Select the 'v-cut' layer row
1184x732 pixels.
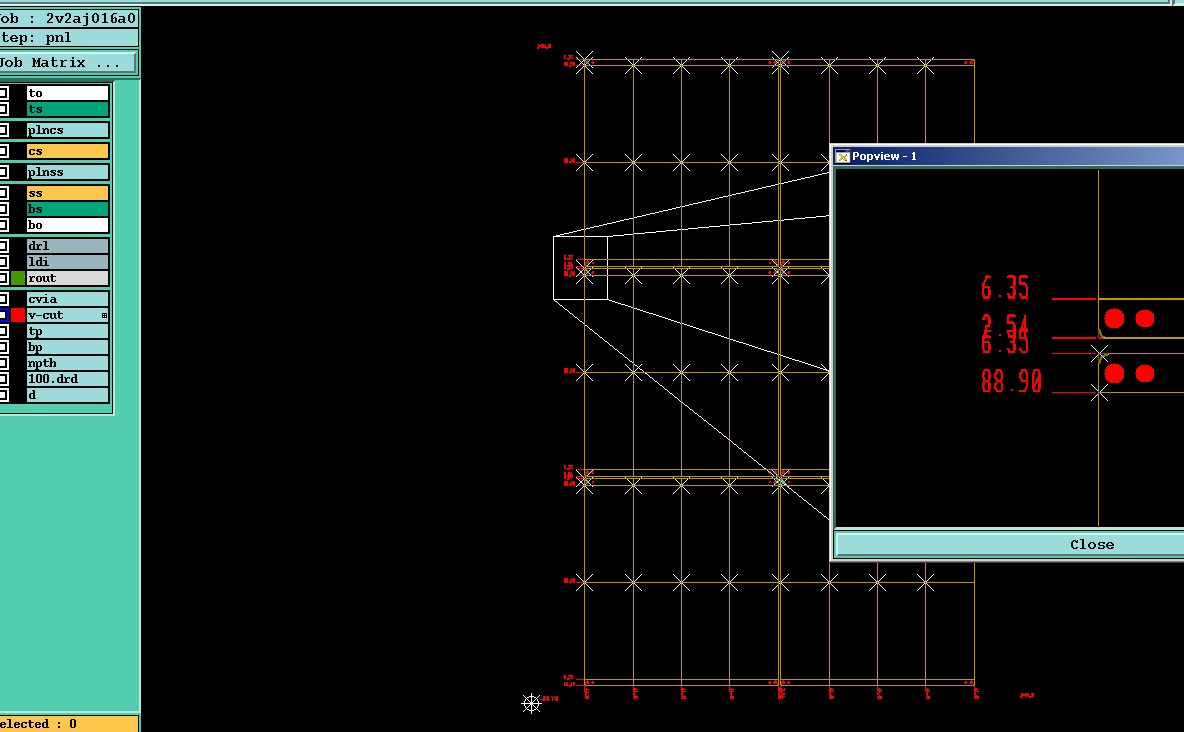(x=67, y=315)
